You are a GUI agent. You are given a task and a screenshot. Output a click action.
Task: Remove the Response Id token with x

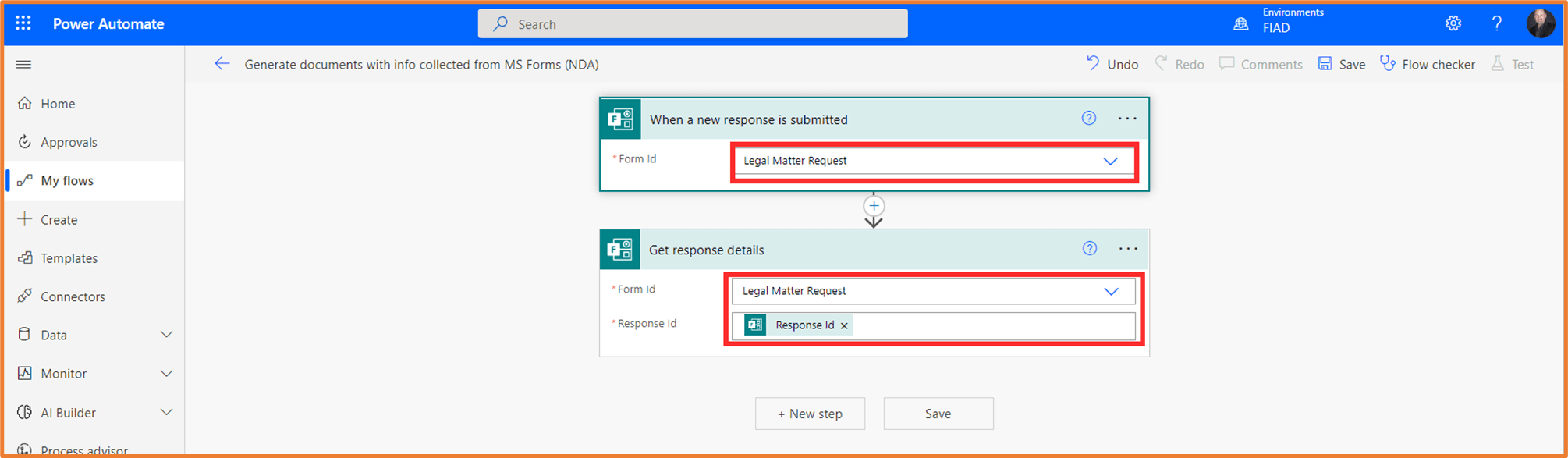pos(844,326)
